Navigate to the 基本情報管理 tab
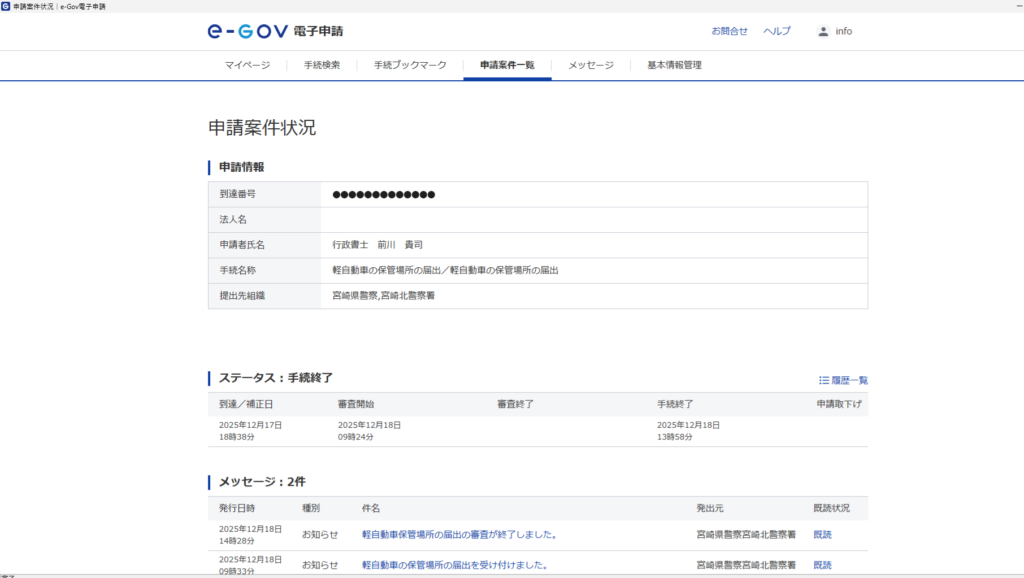This screenshot has width=1024, height=578. click(674, 65)
